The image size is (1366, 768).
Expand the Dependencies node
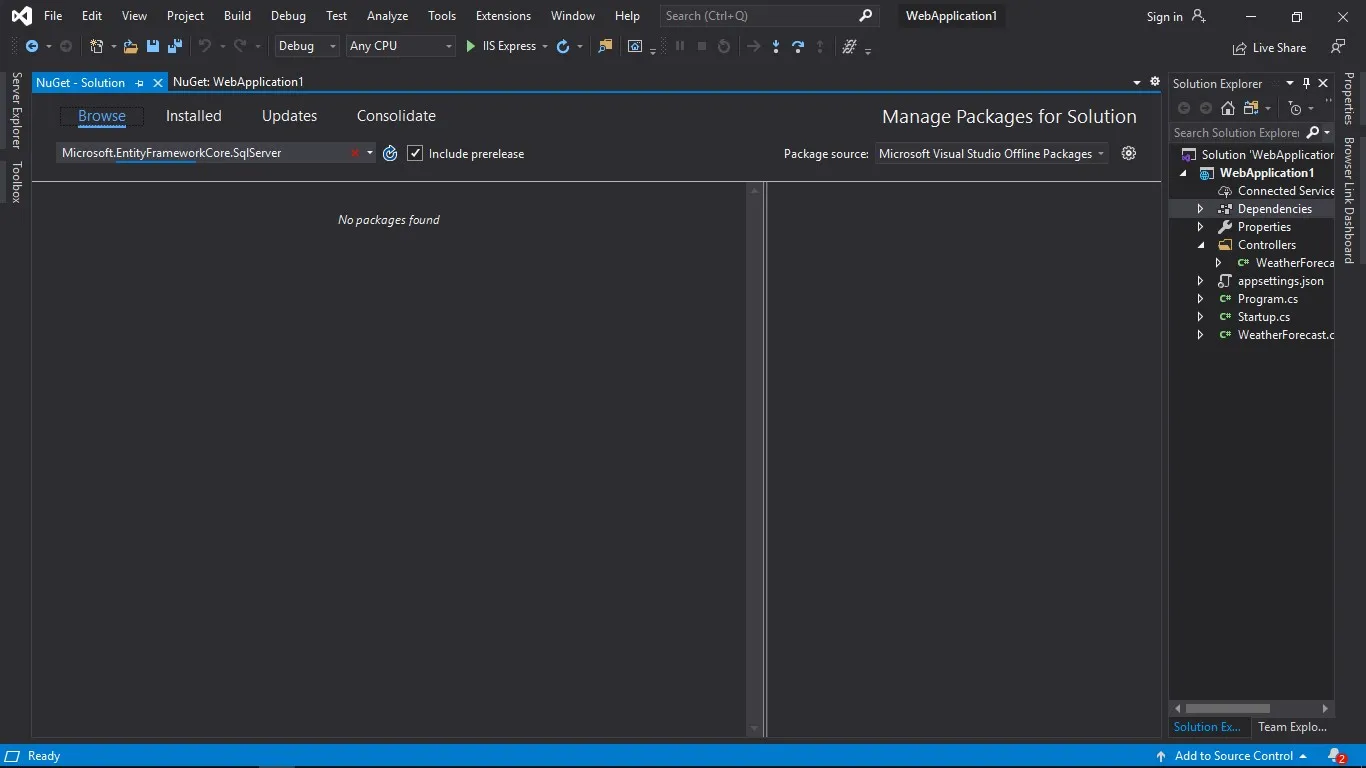coord(1201,209)
